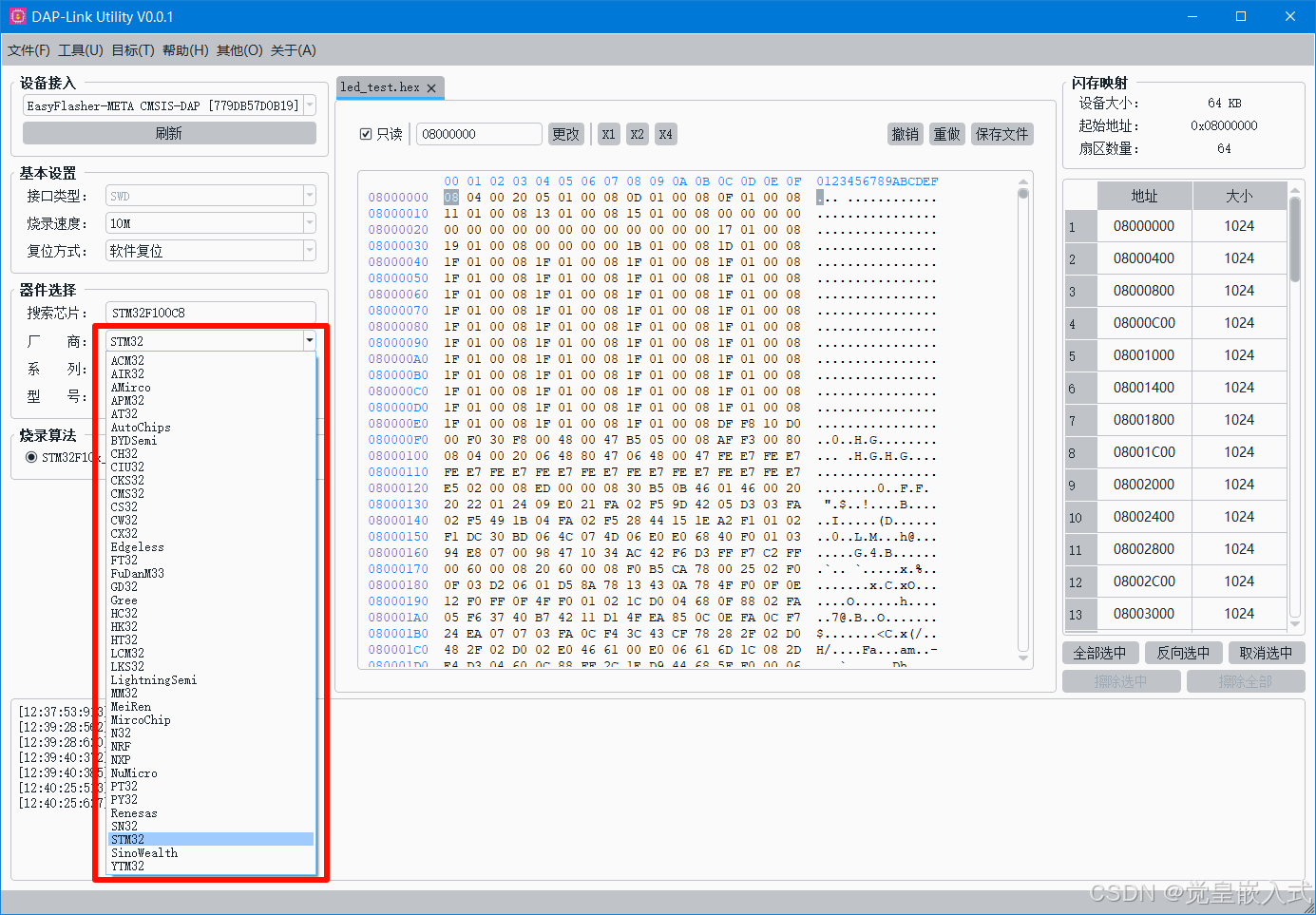Image resolution: width=1316 pixels, height=915 pixels.
Task: Open the 接口类型 SWD dropdown
Action: pyautogui.click(x=309, y=196)
